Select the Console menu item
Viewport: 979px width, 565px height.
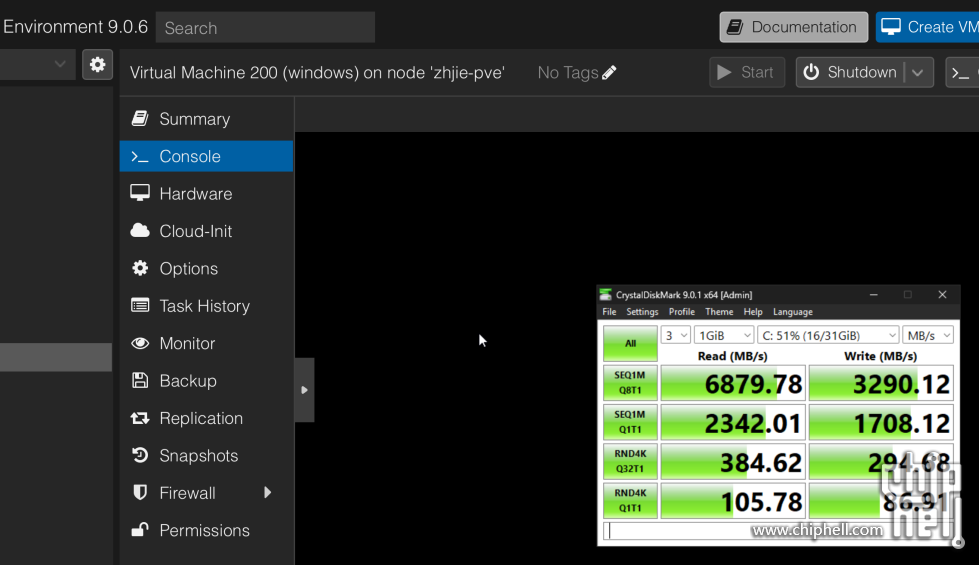[x=206, y=156]
